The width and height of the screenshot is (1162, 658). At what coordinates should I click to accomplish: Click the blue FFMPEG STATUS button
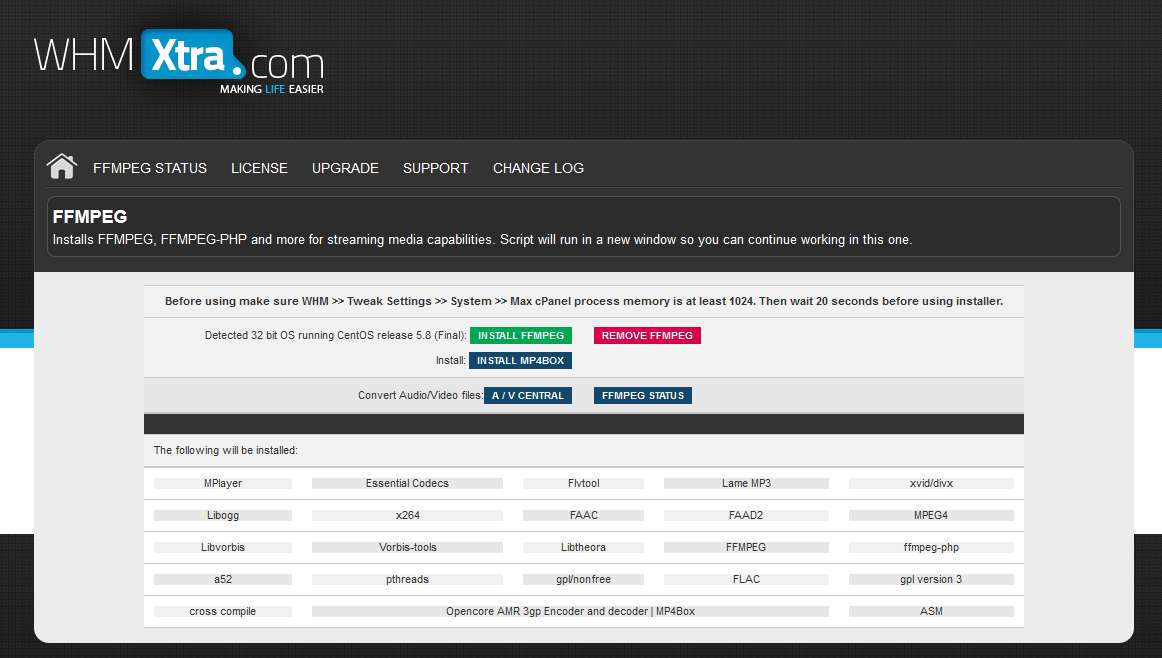click(x=643, y=396)
